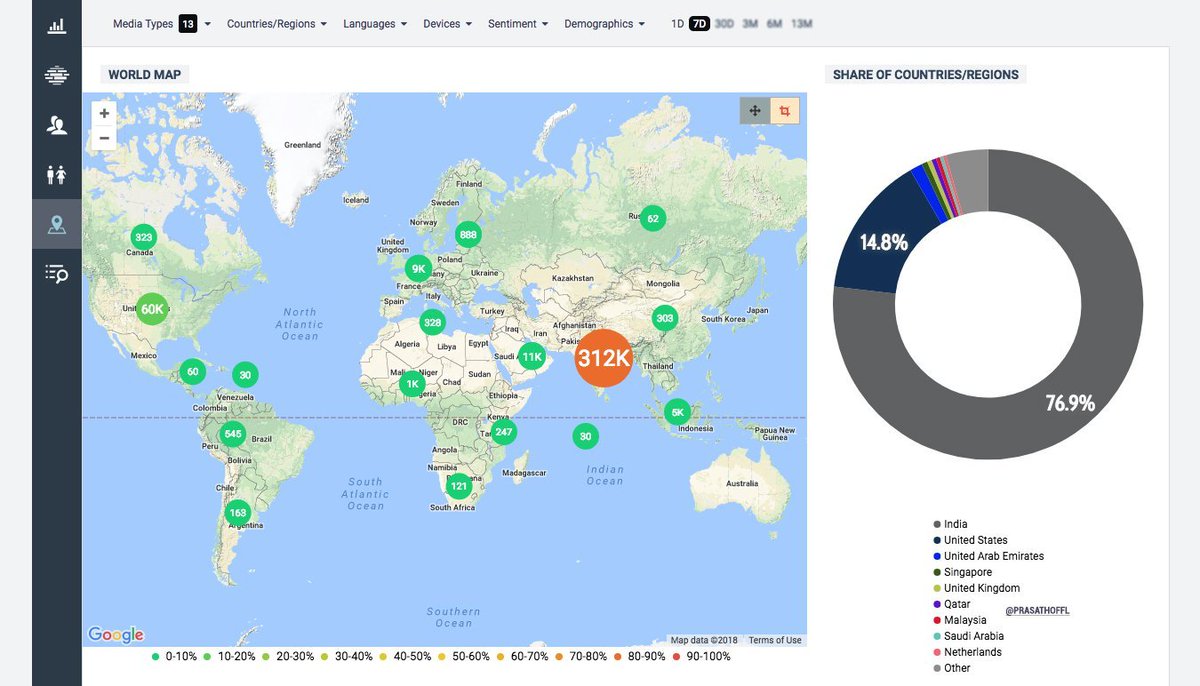This screenshot has height=686, width=1200.
Task: Toggle Singapore legend entry
Action: click(x=962, y=572)
